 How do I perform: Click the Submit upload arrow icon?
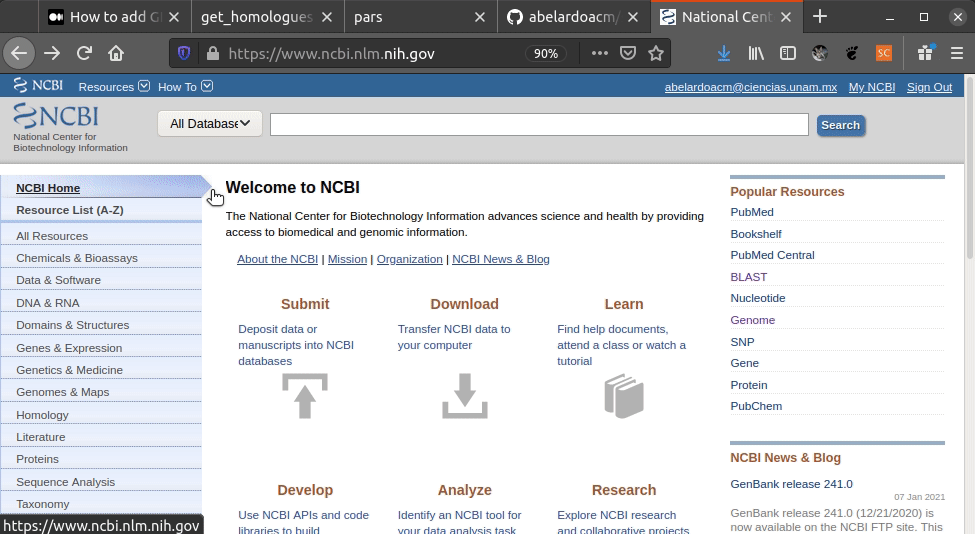[x=305, y=396]
